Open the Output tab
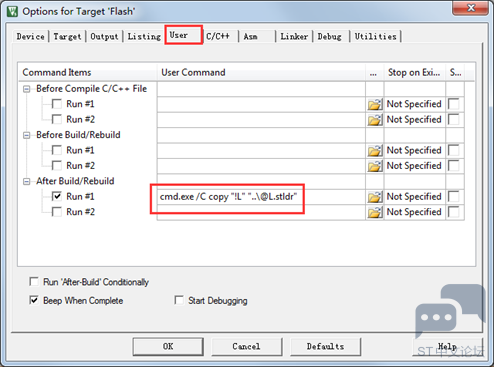Viewport: 494px width, 367px height. pos(104,36)
